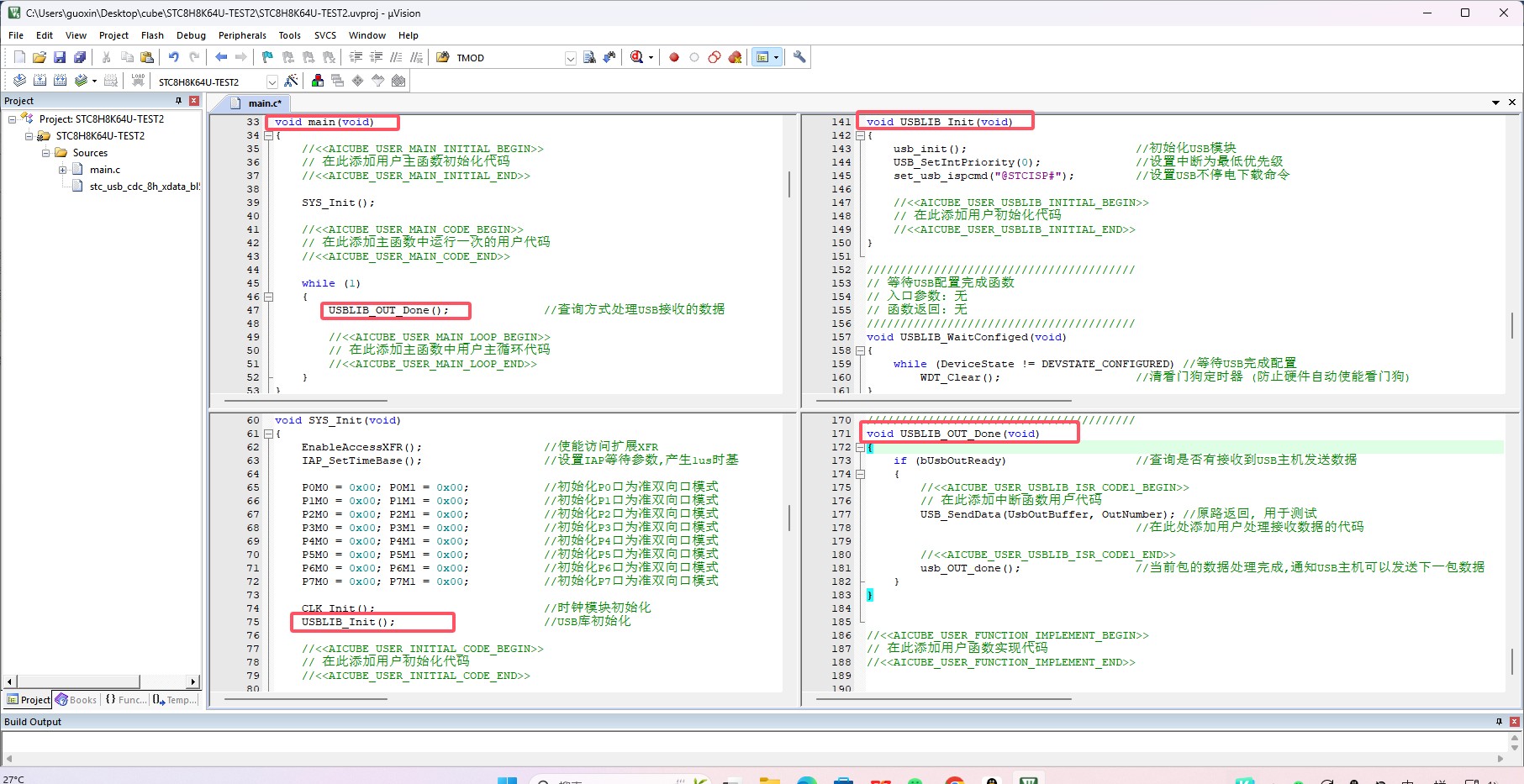Screen dimensions: 1524x784
Task: Expand the debug button dropdown arrow
Action: click(x=651, y=58)
